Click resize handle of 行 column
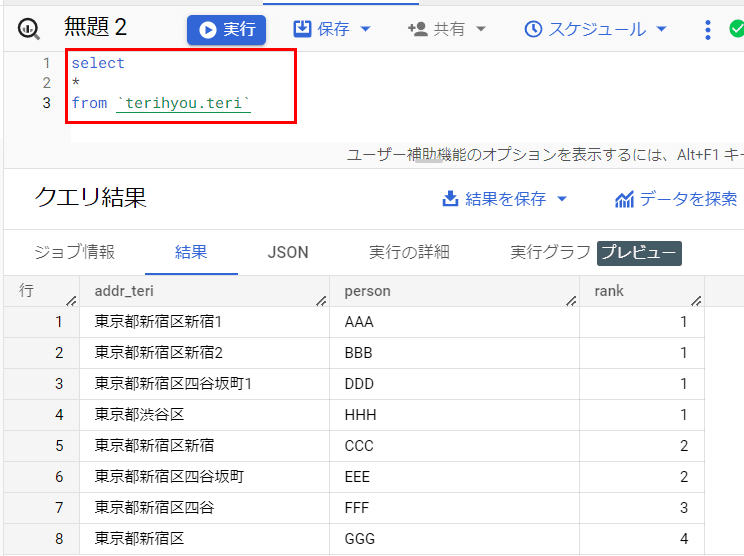Image resolution: width=744 pixels, height=556 pixels. 71,300
